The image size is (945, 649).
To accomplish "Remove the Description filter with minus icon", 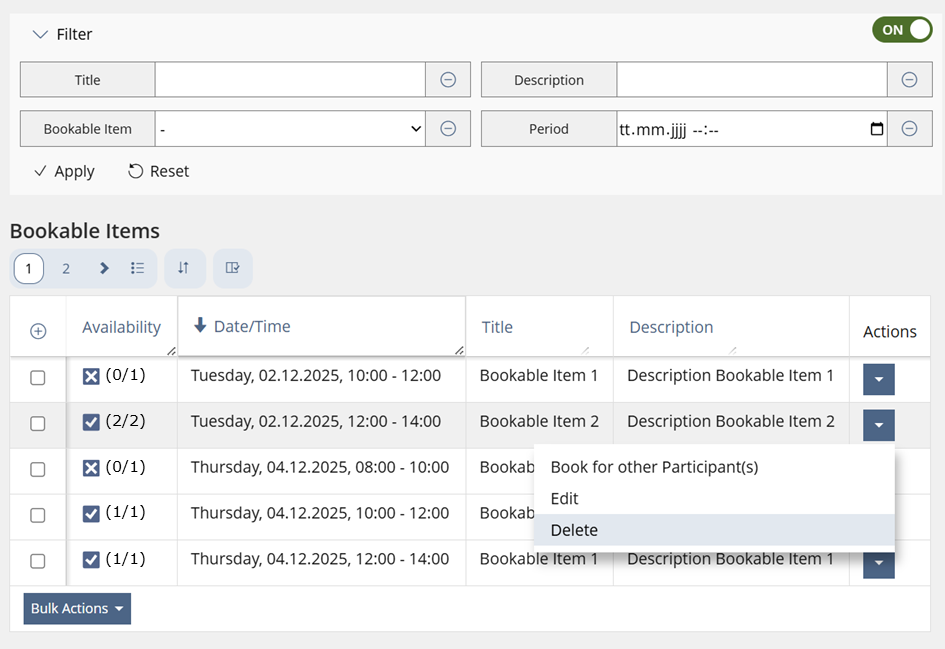I will click(909, 80).
